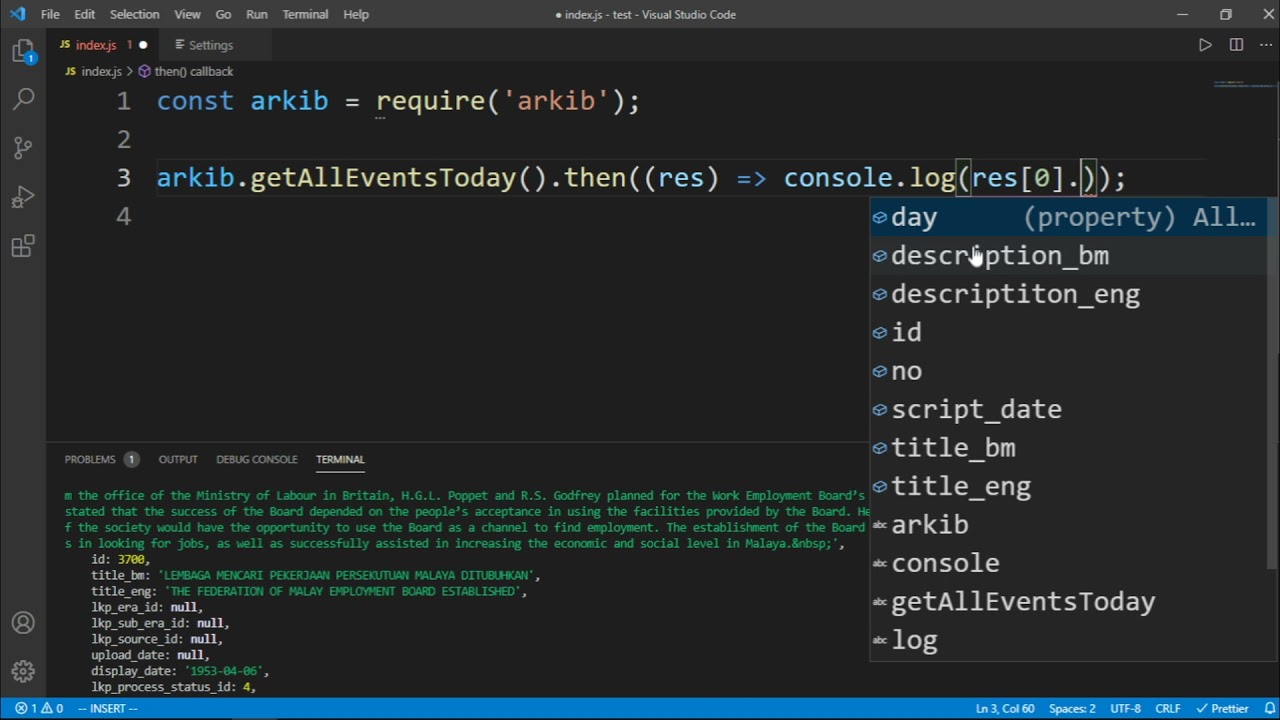Switch to the Problems panel tab
1280x720 pixels.
tap(101, 459)
